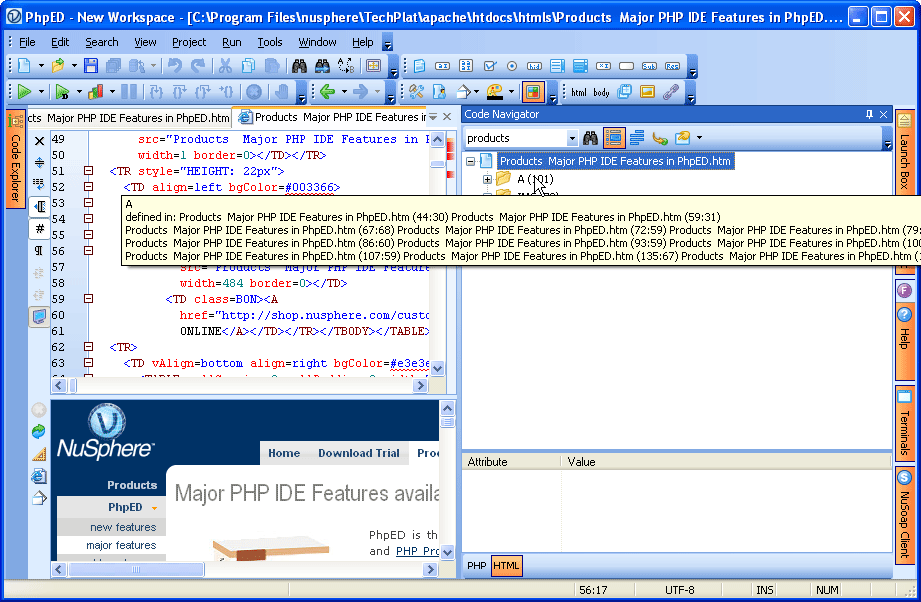The height and width of the screenshot is (602, 921).
Task: Run the script with the green play icon
Action: coord(24,92)
